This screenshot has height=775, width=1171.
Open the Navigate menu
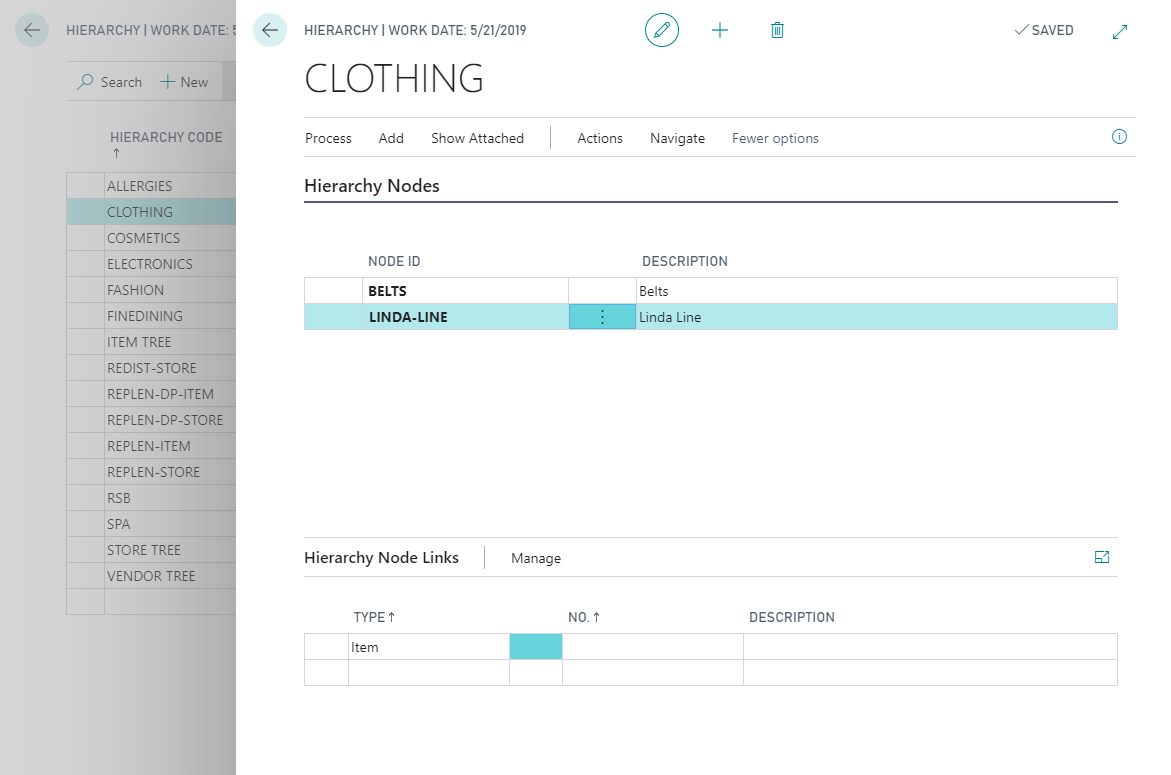tap(677, 138)
